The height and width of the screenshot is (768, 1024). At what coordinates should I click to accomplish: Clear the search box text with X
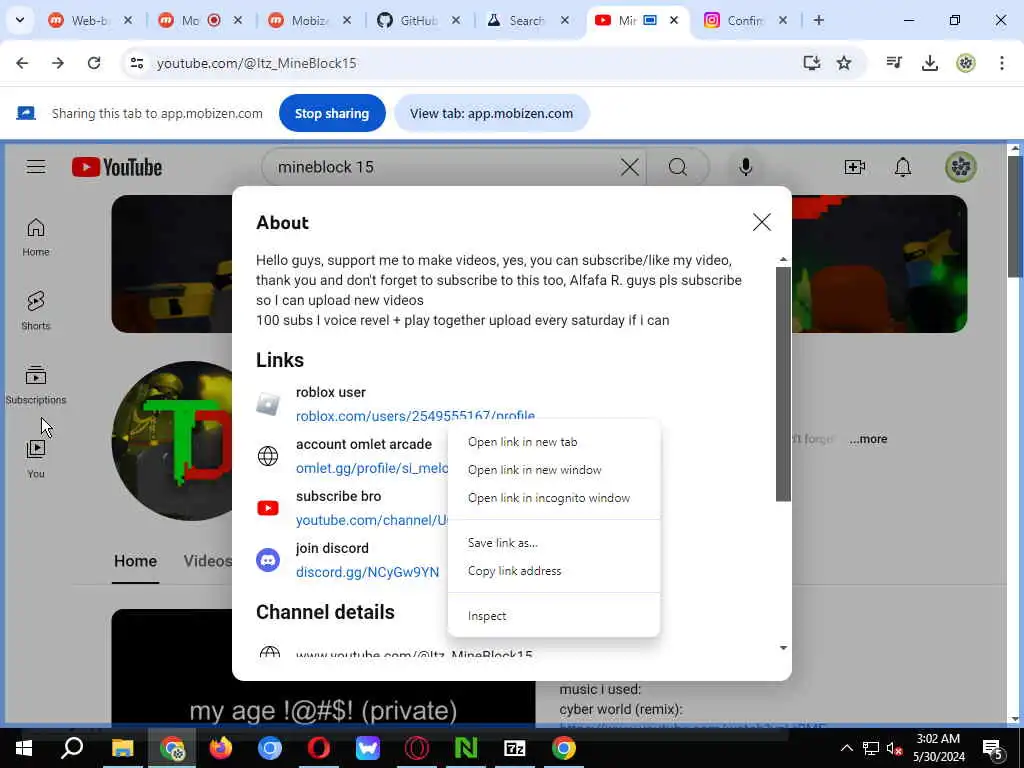pos(630,167)
